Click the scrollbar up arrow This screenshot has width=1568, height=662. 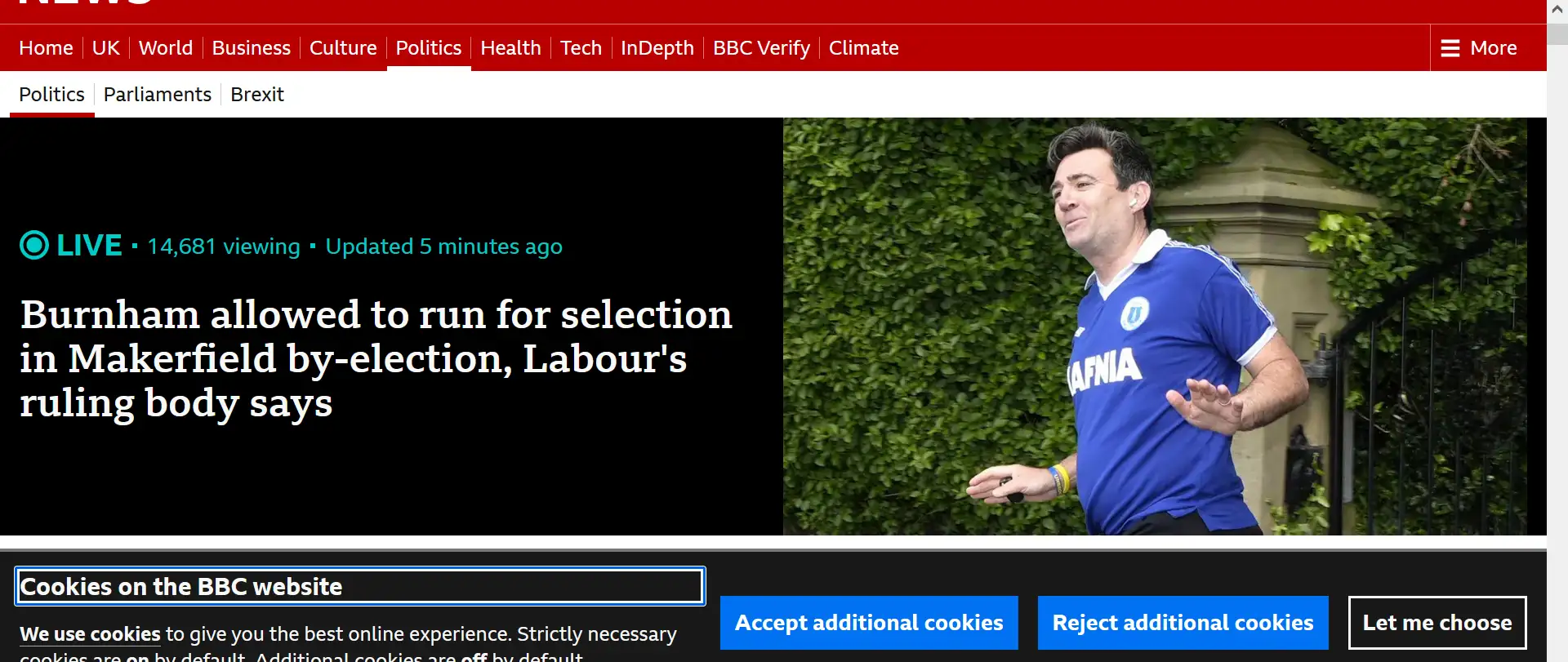click(1557, 11)
